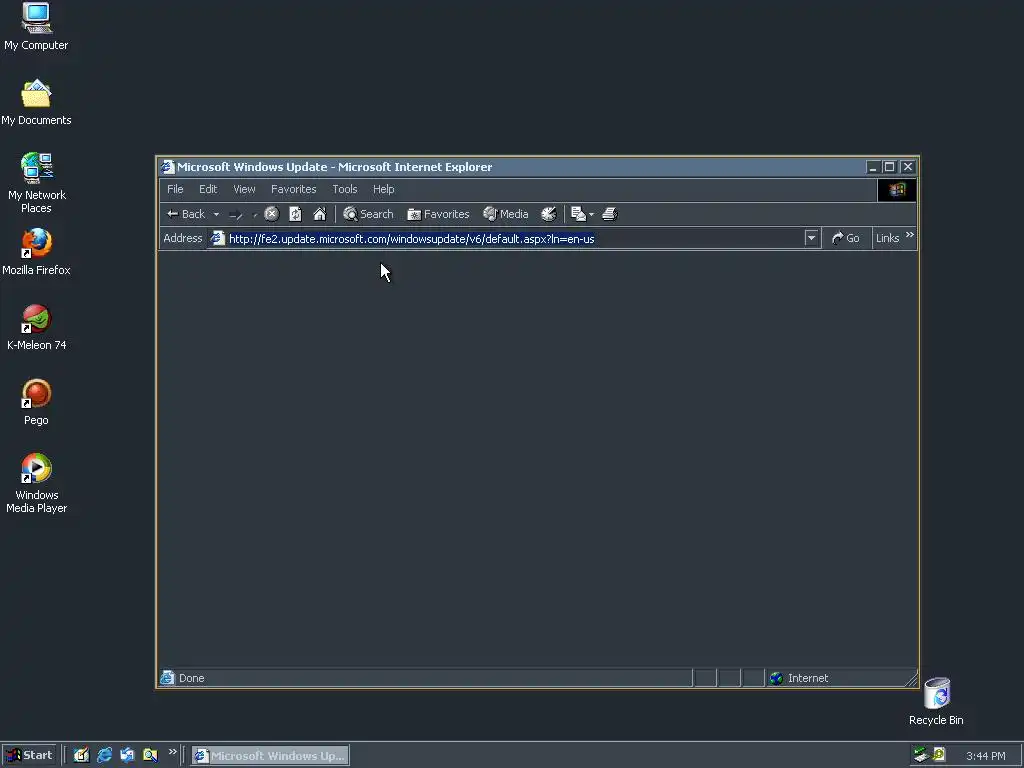Open the Start menu
1024x768 pixels.
pyautogui.click(x=29, y=756)
